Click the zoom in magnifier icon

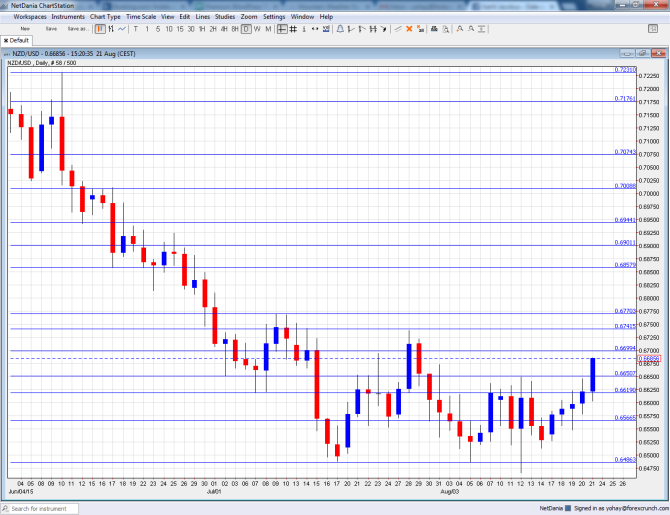[x=460, y=29]
